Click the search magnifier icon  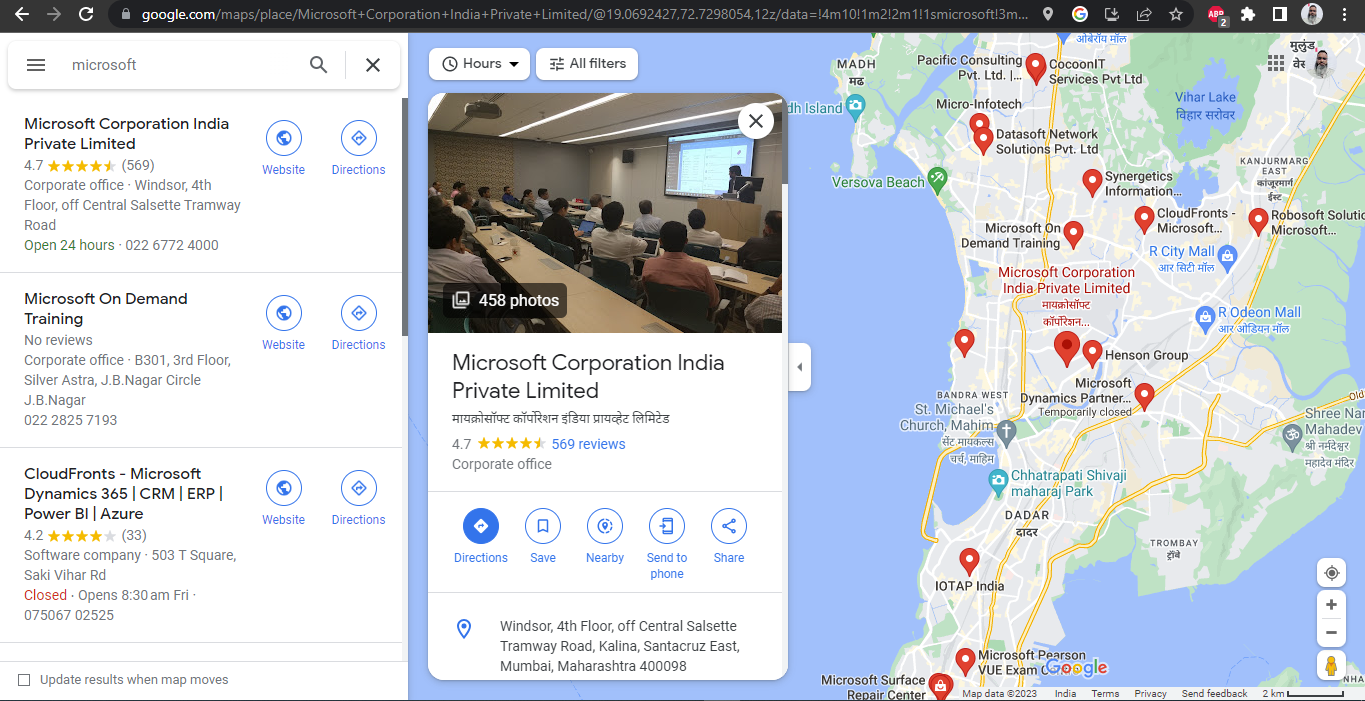pos(318,65)
